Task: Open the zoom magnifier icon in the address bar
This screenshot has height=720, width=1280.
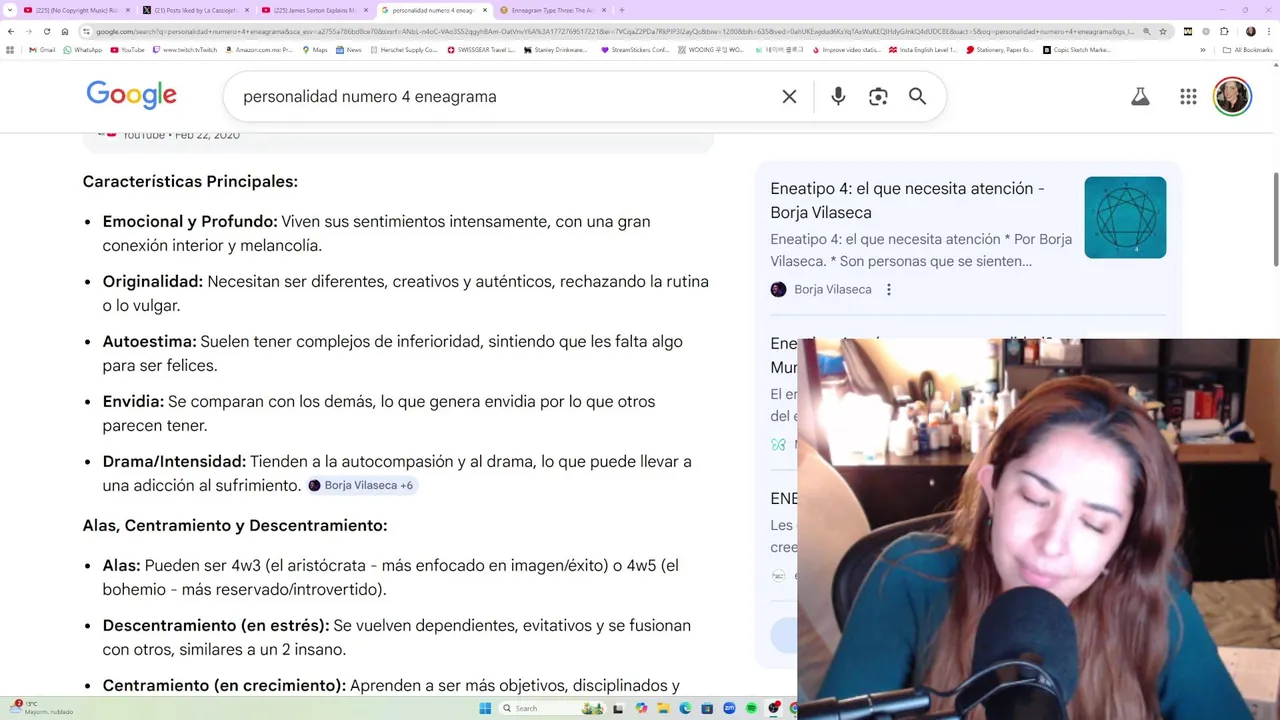Action: [1146, 31]
